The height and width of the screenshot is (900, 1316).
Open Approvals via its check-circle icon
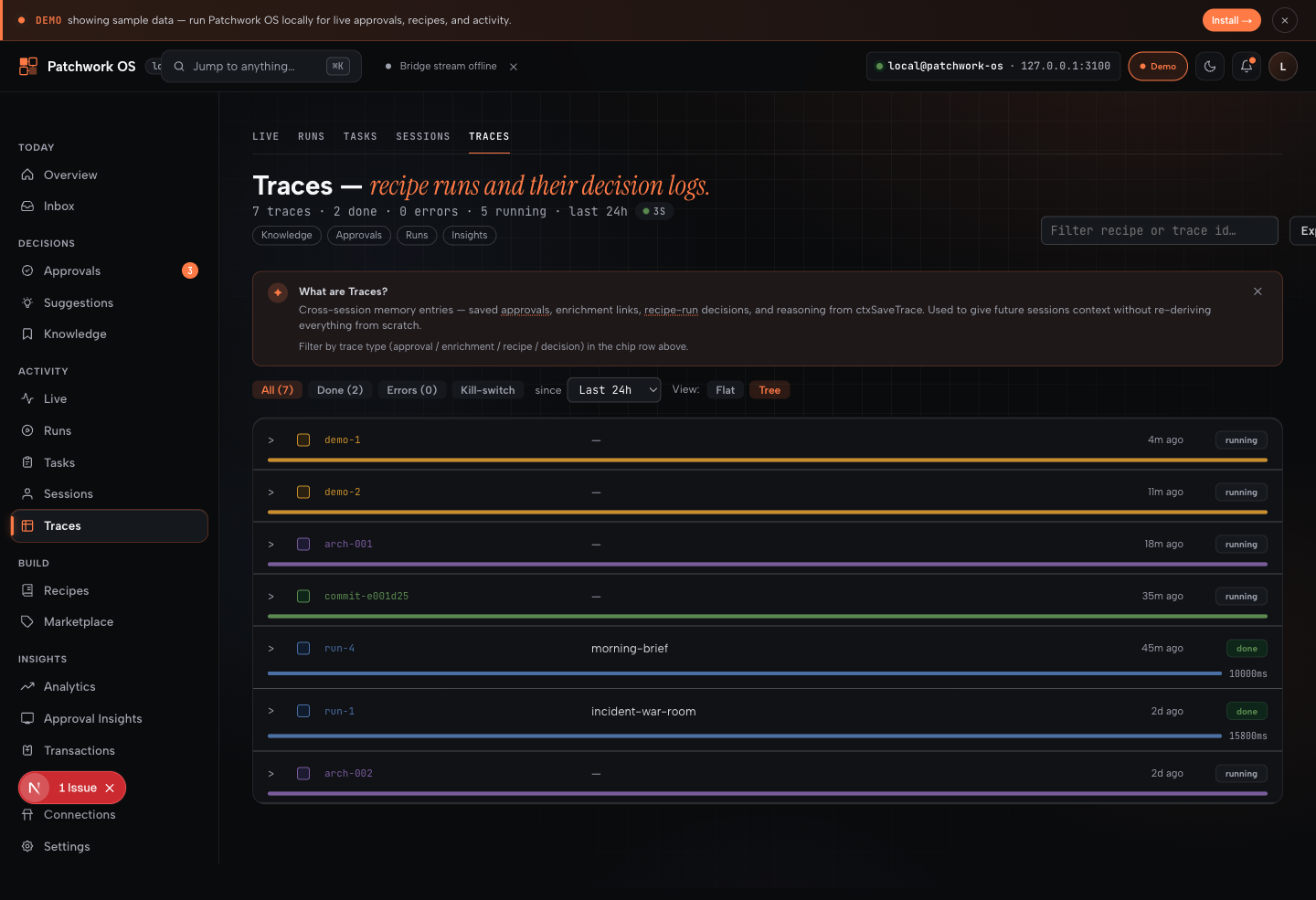[27, 270]
